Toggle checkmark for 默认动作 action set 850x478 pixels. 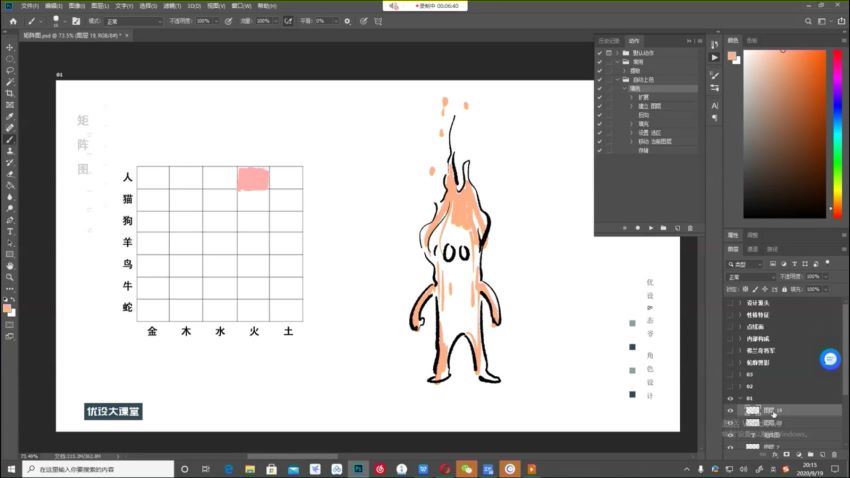(x=599, y=52)
